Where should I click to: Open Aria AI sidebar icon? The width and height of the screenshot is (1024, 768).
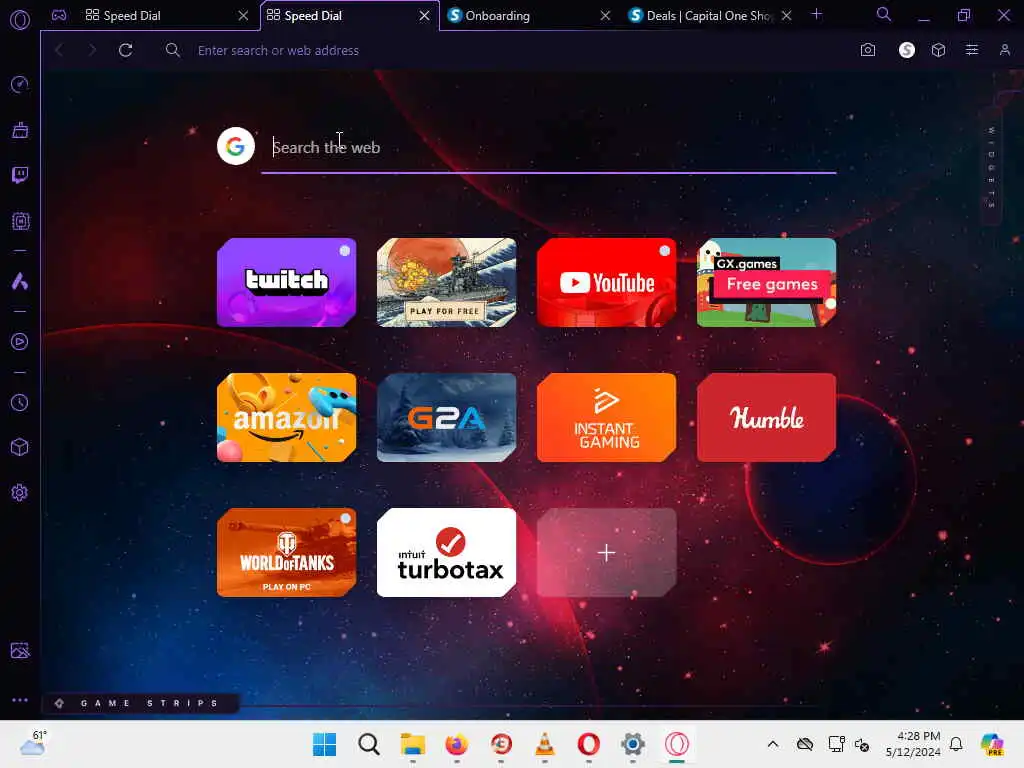pos(20,281)
